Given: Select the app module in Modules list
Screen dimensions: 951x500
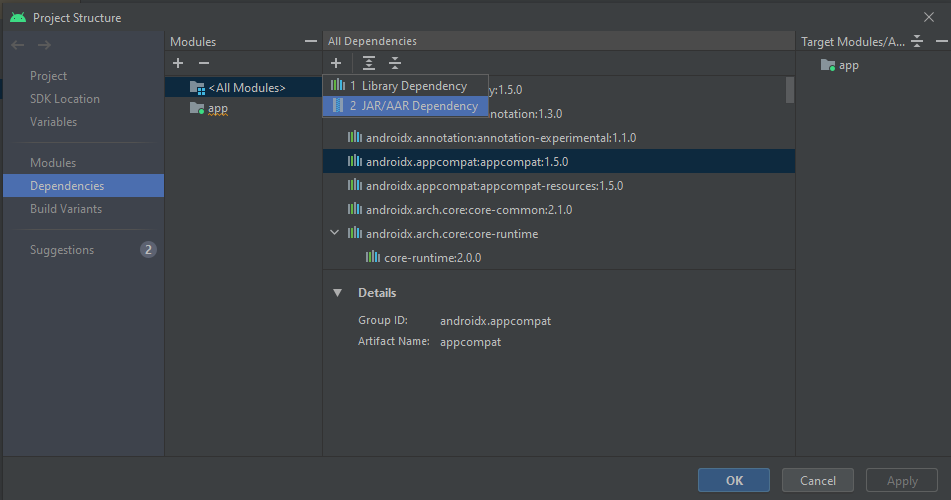Looking at the screenshot, I should (217, 108).
